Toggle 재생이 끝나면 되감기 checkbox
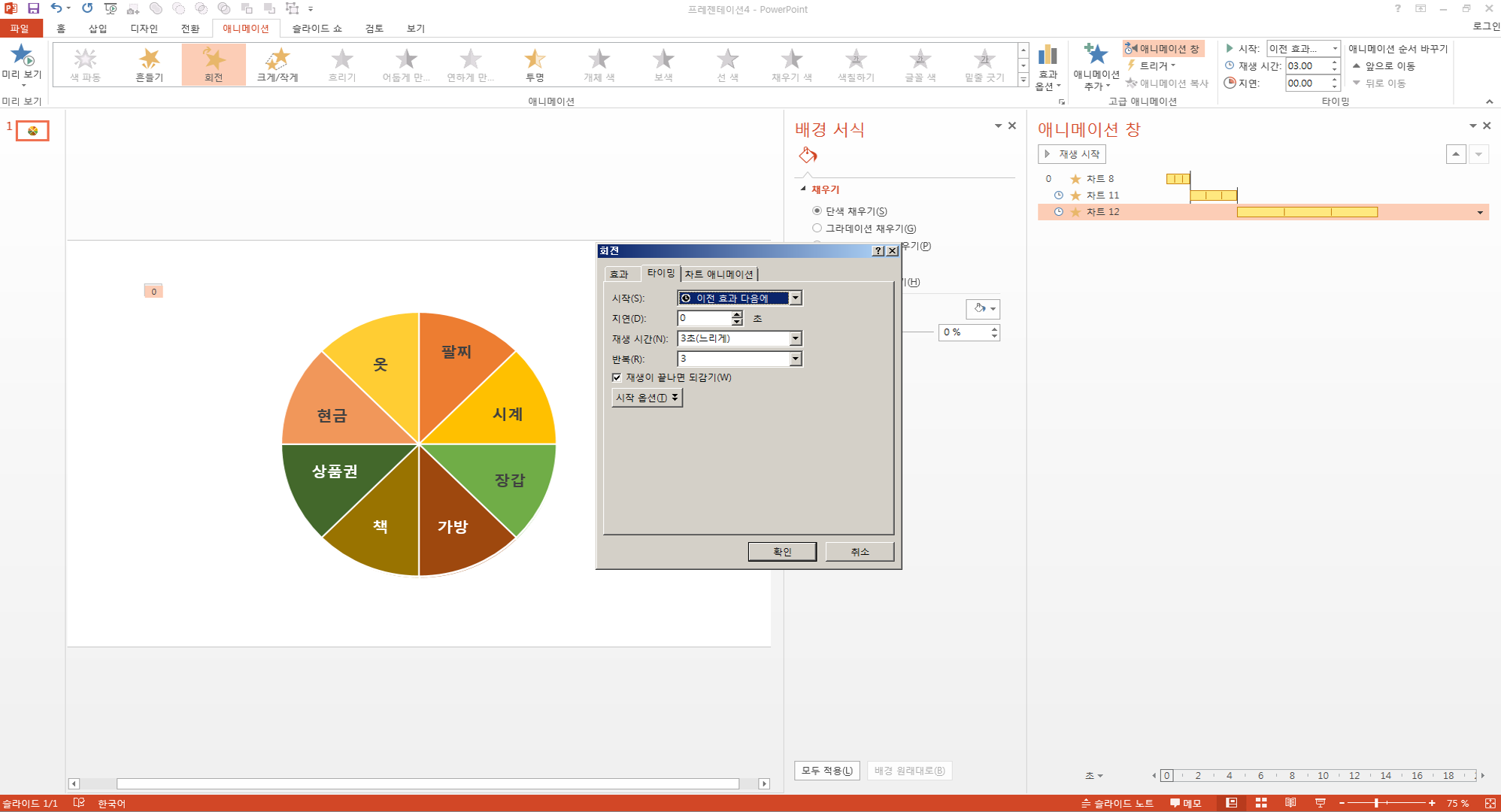This screenshot has height=812, width=1501. point(617,377)
